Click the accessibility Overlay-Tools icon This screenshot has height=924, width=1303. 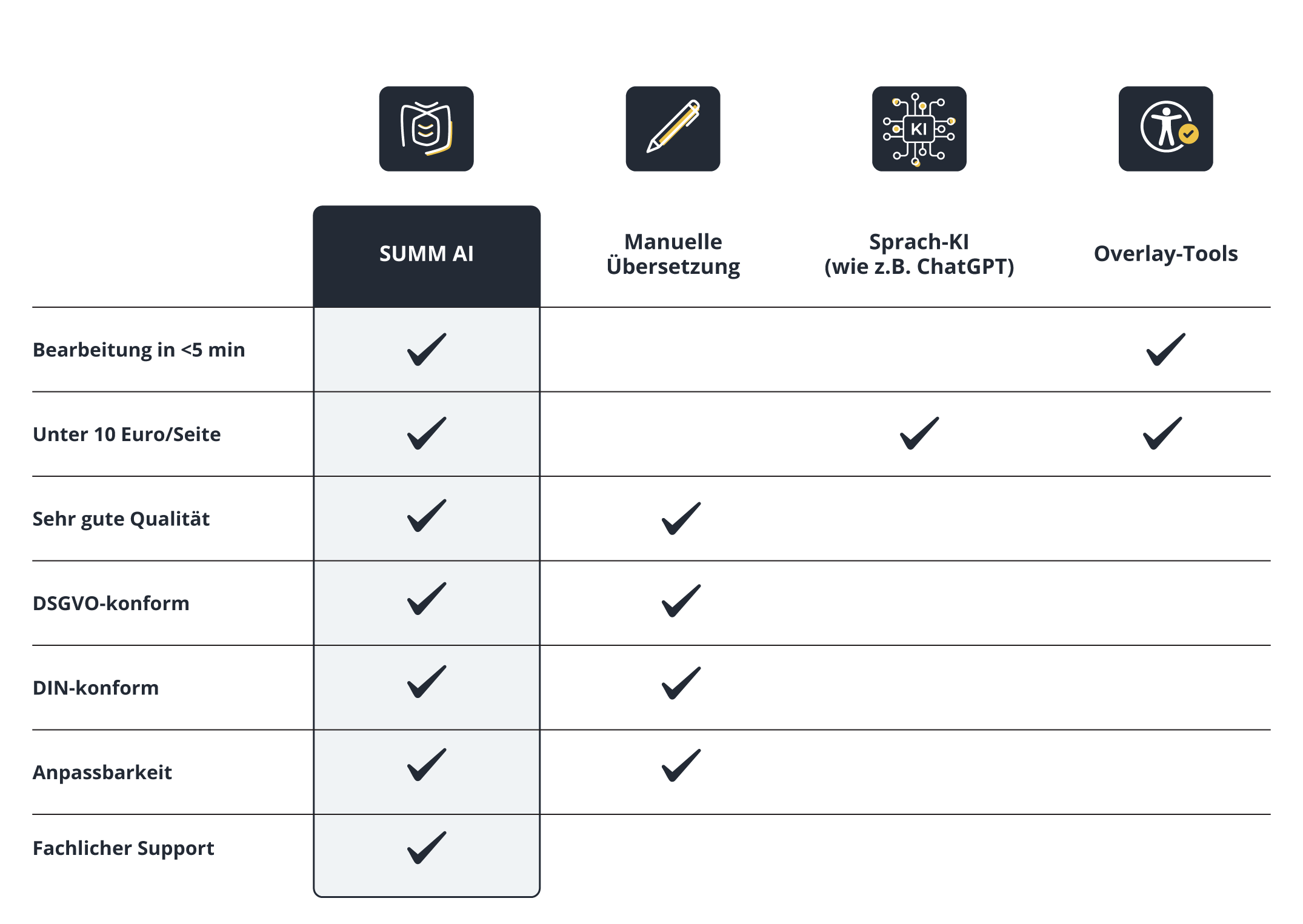click(x=1165, y=128)
